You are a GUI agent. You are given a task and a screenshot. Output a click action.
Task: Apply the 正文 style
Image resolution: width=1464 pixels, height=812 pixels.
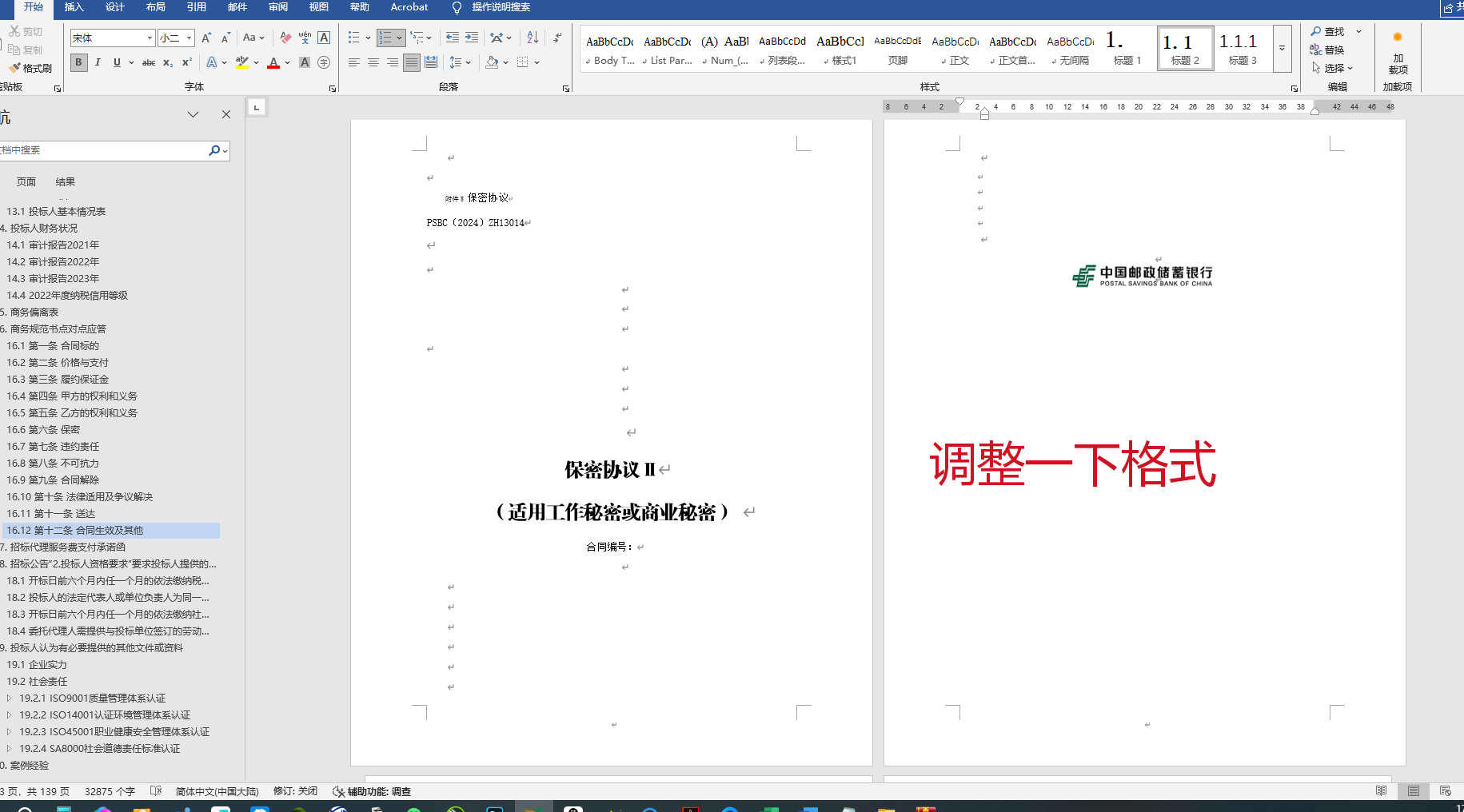point(955,50)
